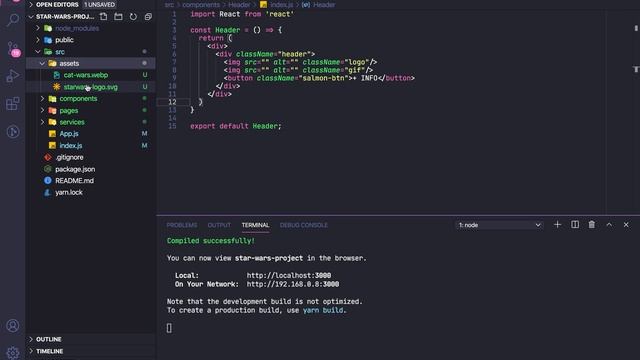Open README.md file
This screenshot has width=640, height=360.
coord(74,181)
